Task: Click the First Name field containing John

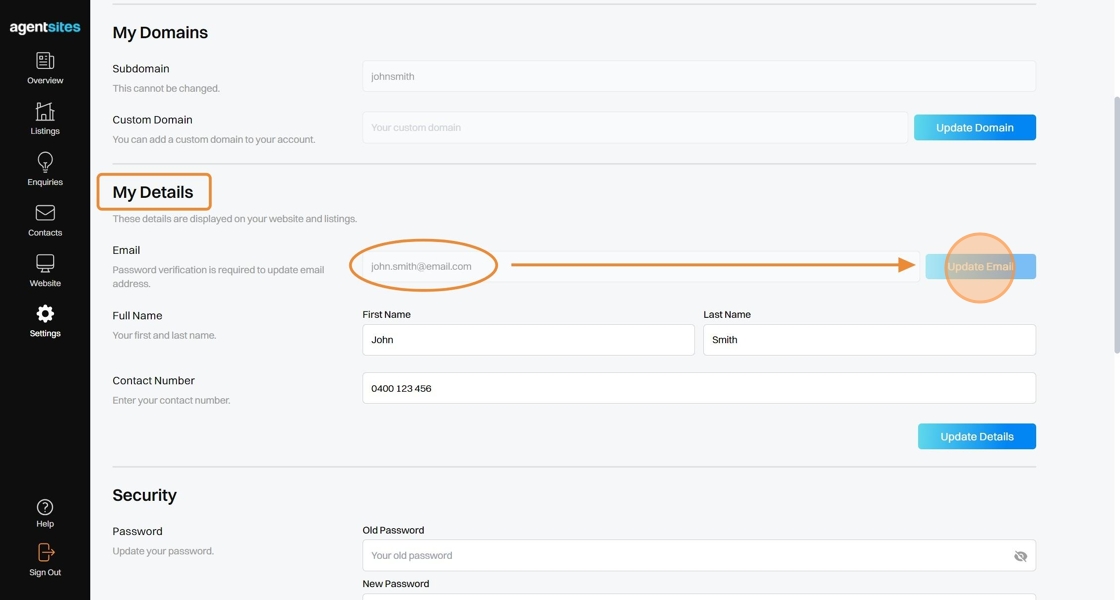Action: point(528,340)
